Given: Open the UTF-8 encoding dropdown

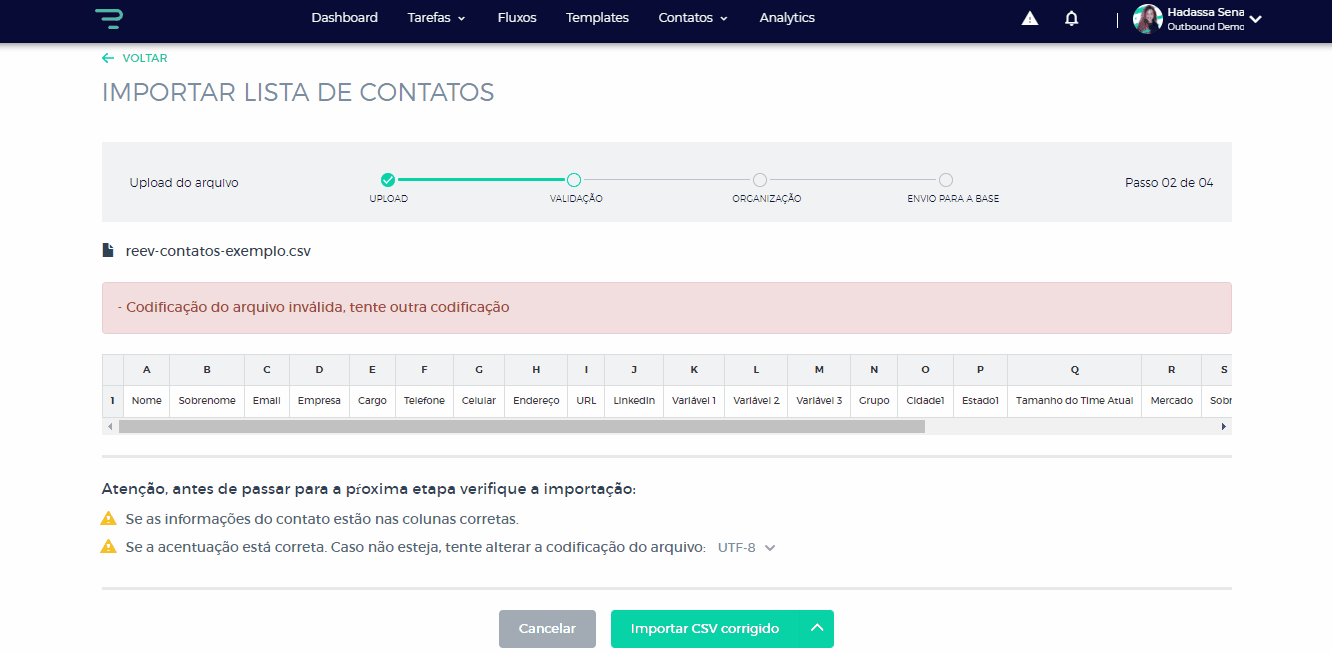Looking at the screenshot, I should tap(746, 548).
